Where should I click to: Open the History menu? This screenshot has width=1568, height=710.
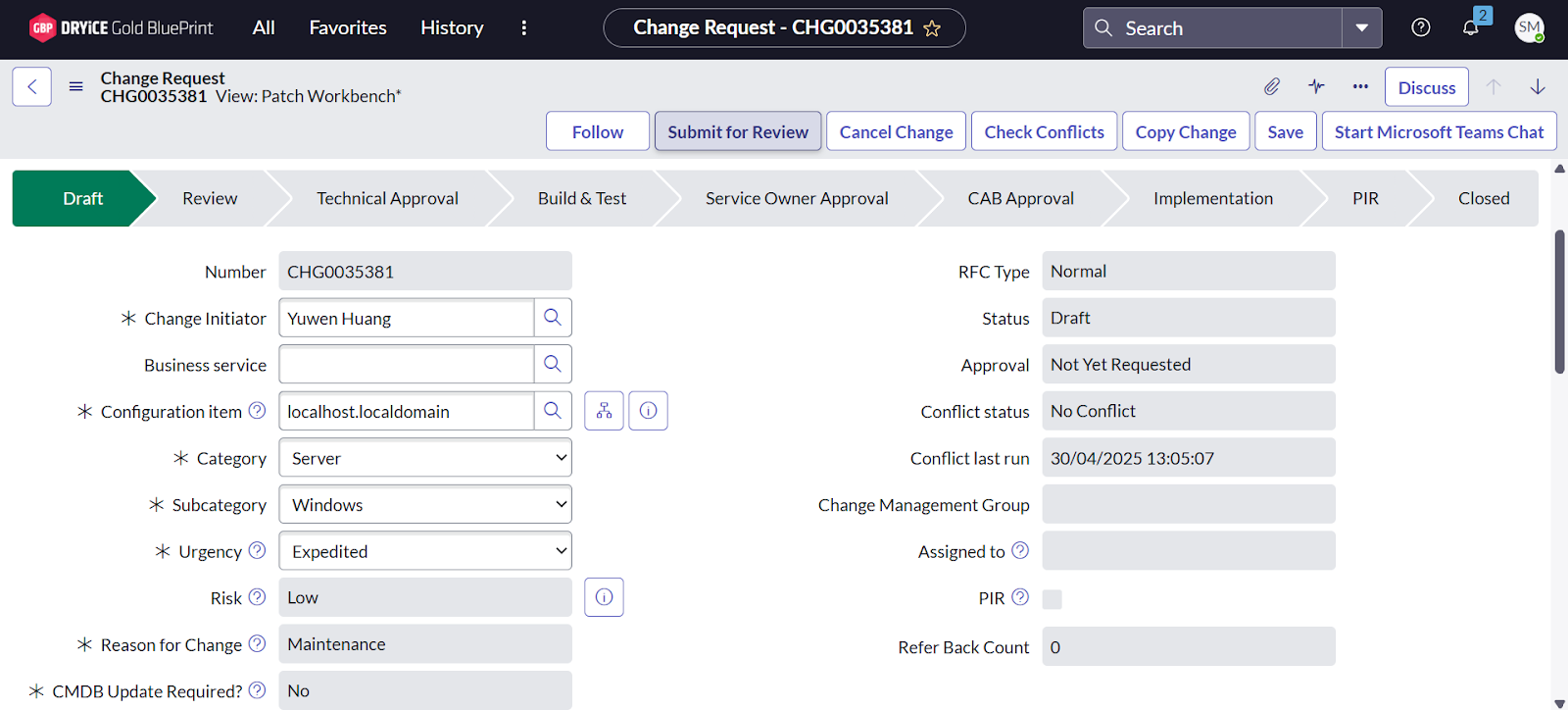pyautogui.click(x=452, y=27)
